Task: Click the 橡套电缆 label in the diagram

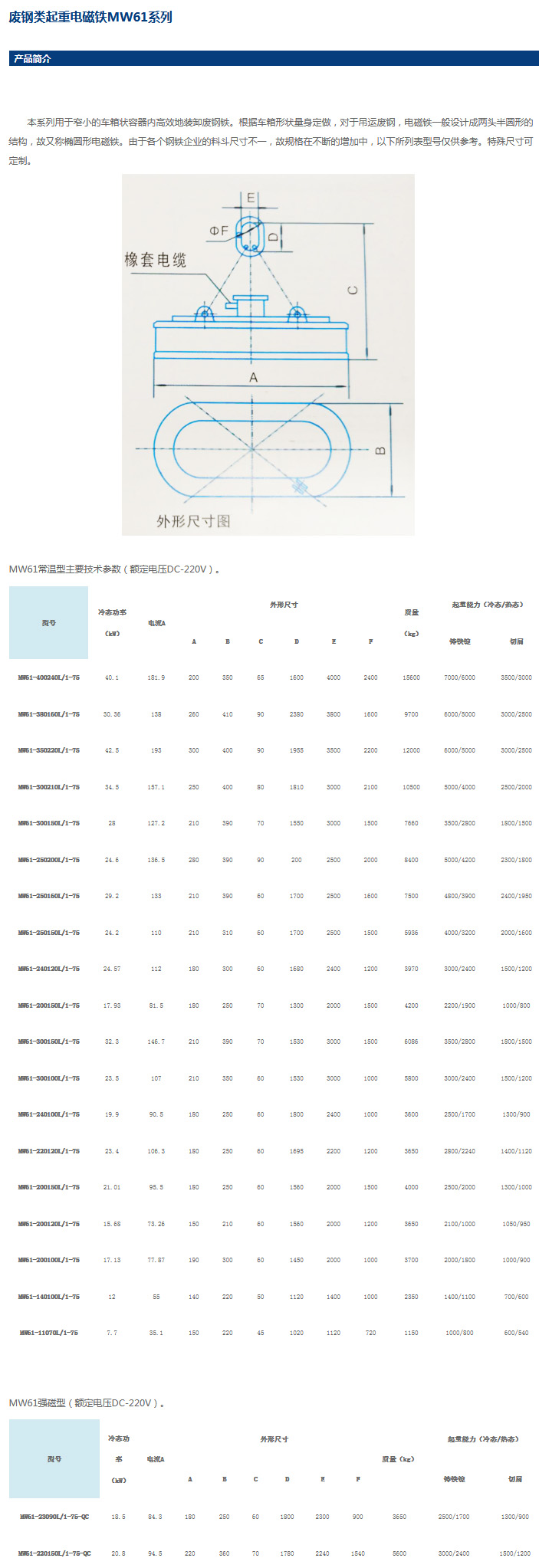Action: (156, 260)
